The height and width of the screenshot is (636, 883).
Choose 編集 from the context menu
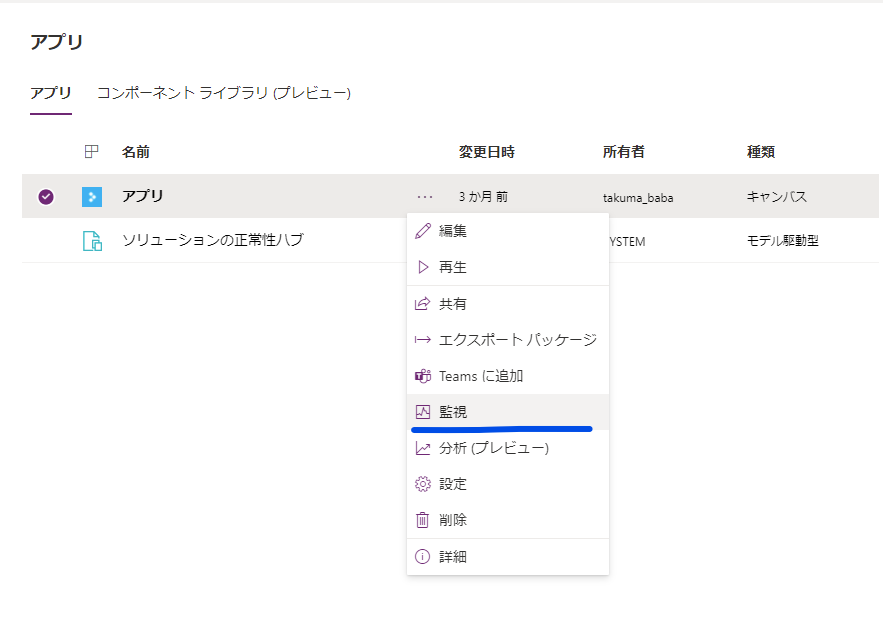click(x=508, y=231)
